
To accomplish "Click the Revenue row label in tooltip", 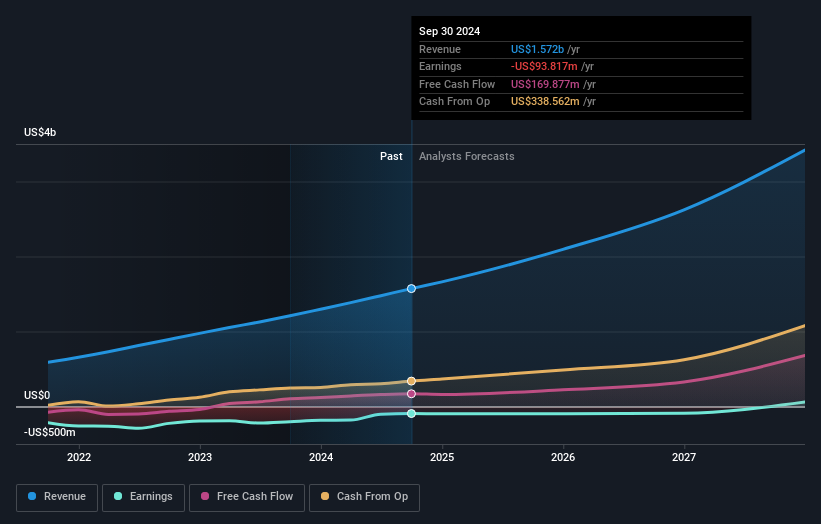I will 440,49.
